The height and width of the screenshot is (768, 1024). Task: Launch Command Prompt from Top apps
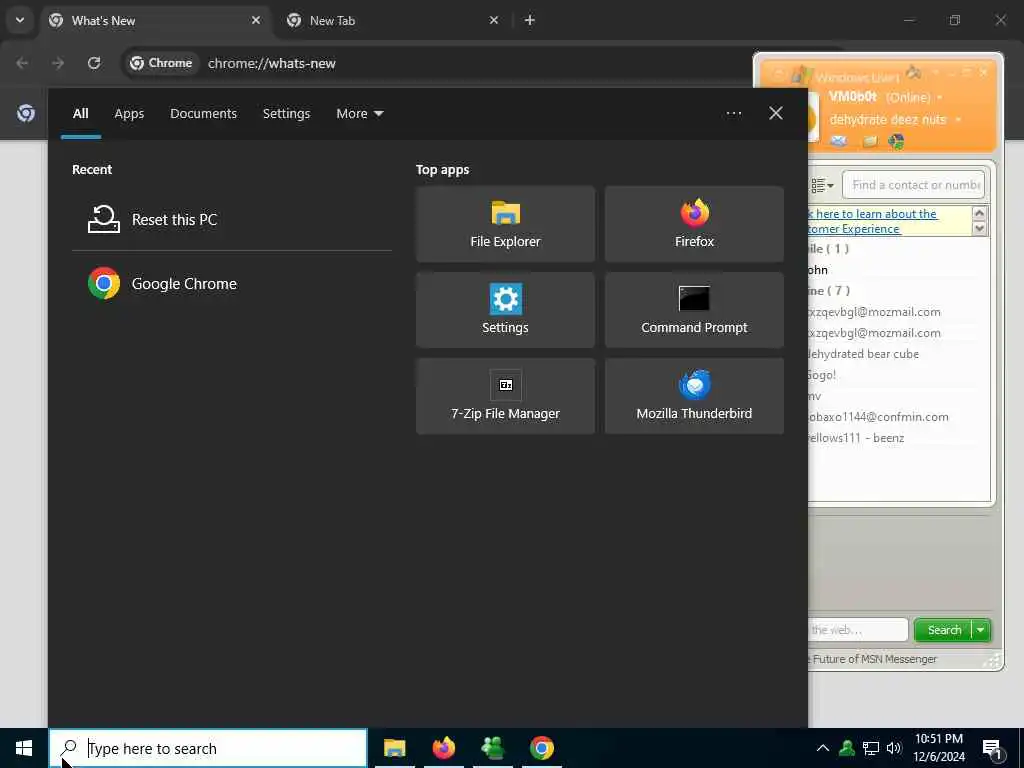(x=694, y=310)
